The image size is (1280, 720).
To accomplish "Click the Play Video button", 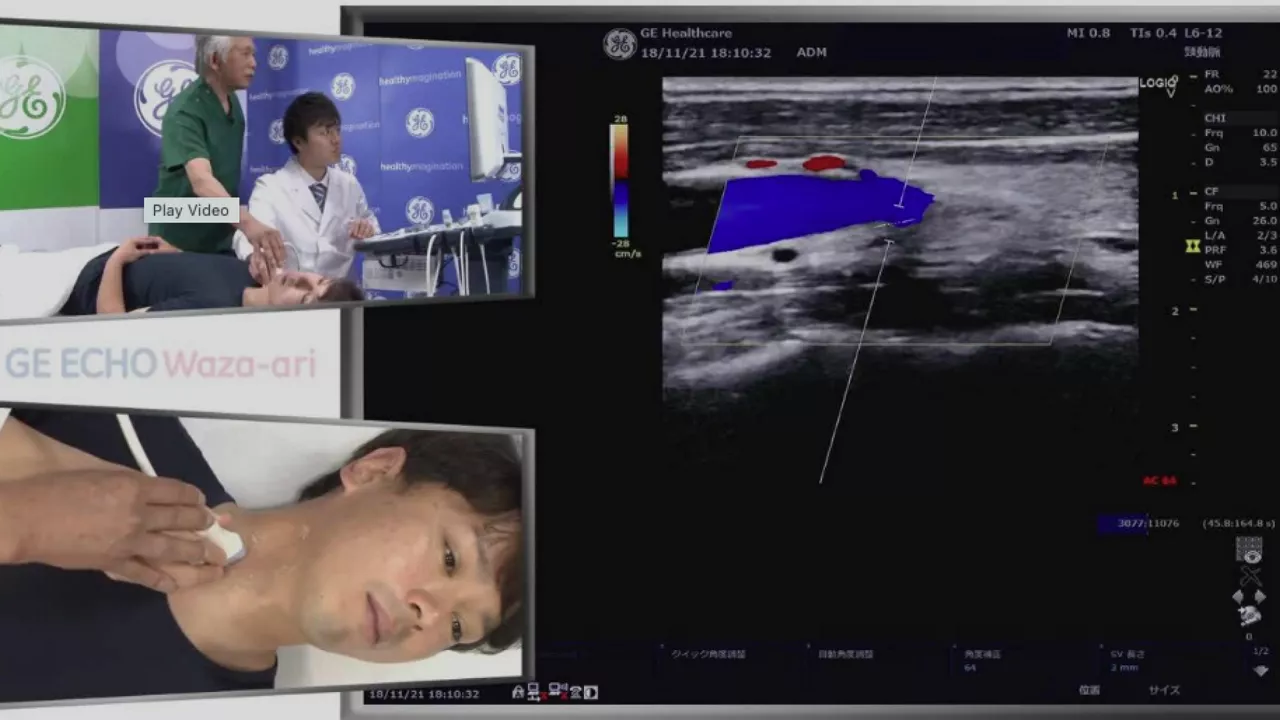I will point(190,211).
